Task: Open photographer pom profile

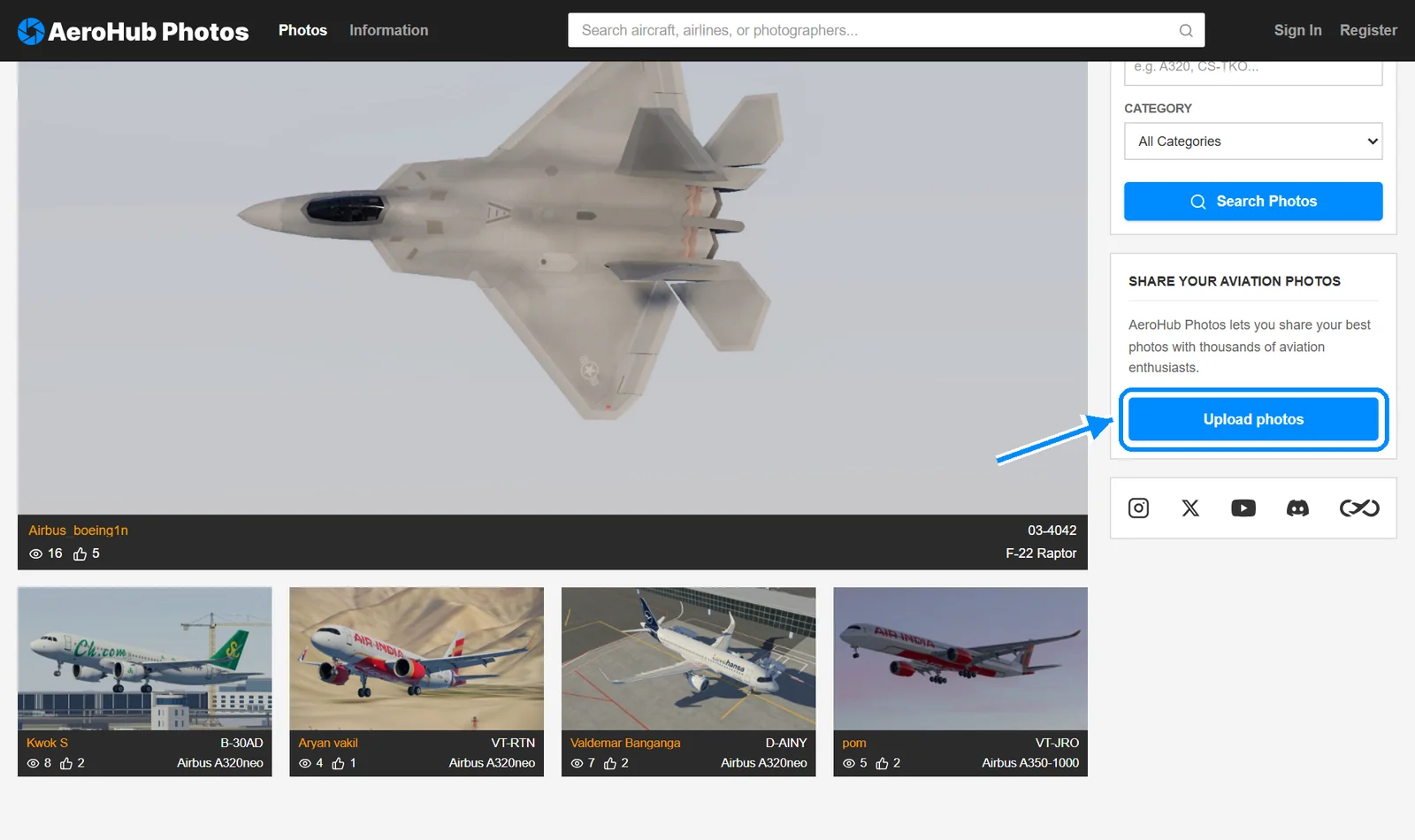Action: (x=854, y=743)
